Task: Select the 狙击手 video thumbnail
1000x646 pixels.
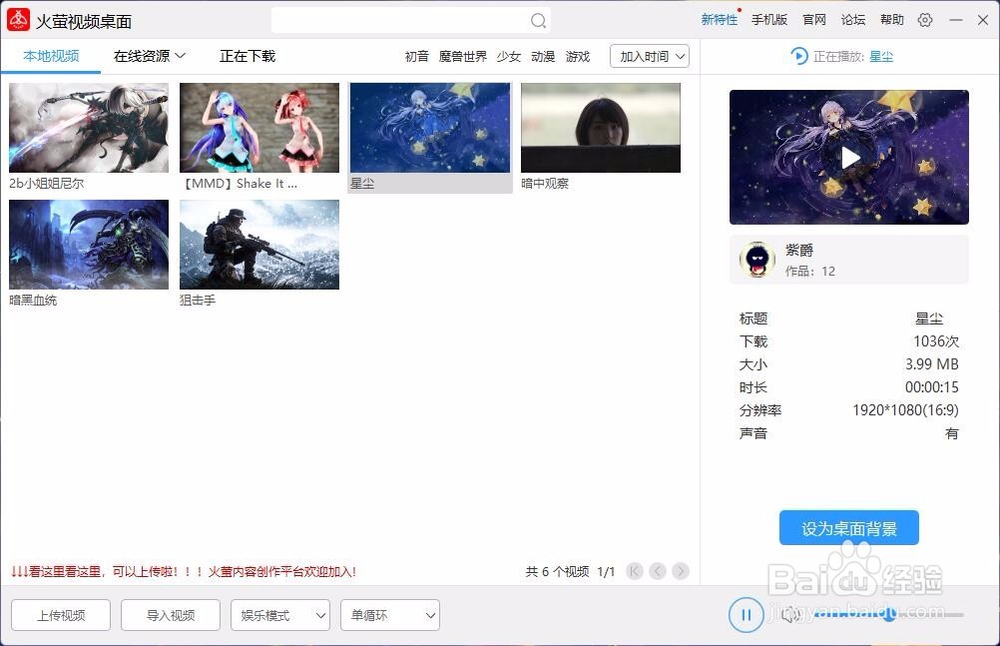Action: coord(259,244)
